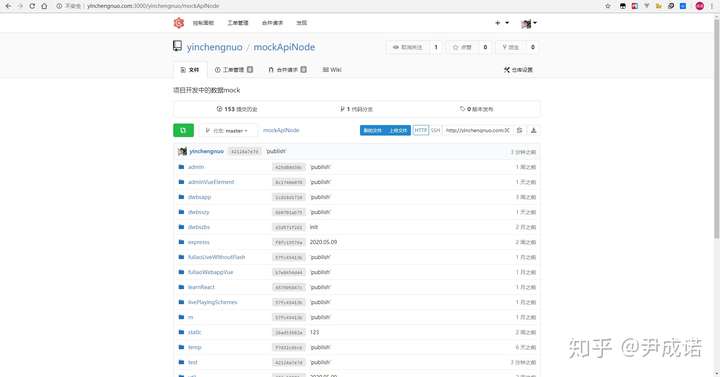Click the forks count next to 派生
This screenshot has height=377, width=720.
(x=533, y=47)
